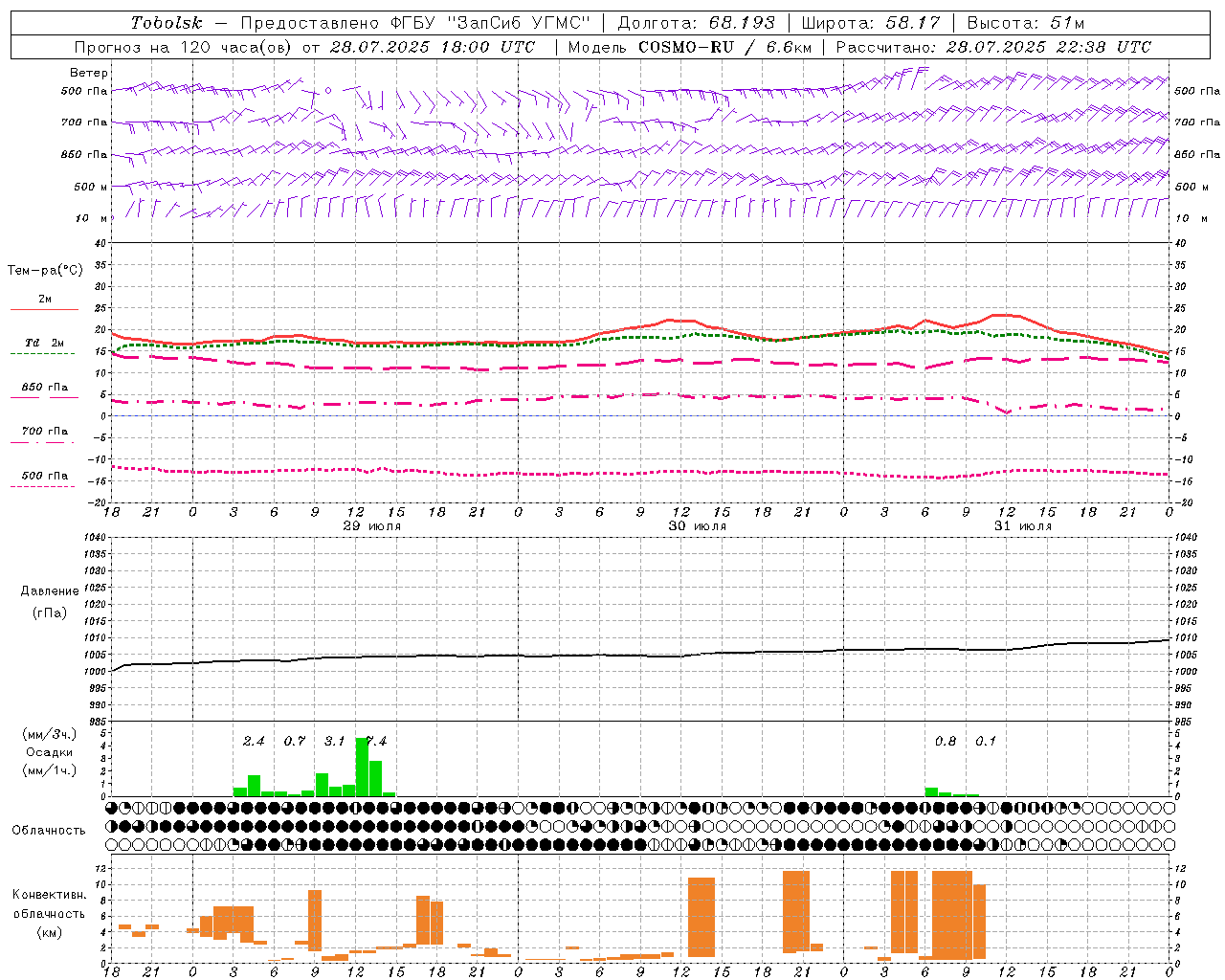Click the "Высота: 51м" elevation value
Viewport: 1225px width, 980px height.
(x=1025, y=23)
